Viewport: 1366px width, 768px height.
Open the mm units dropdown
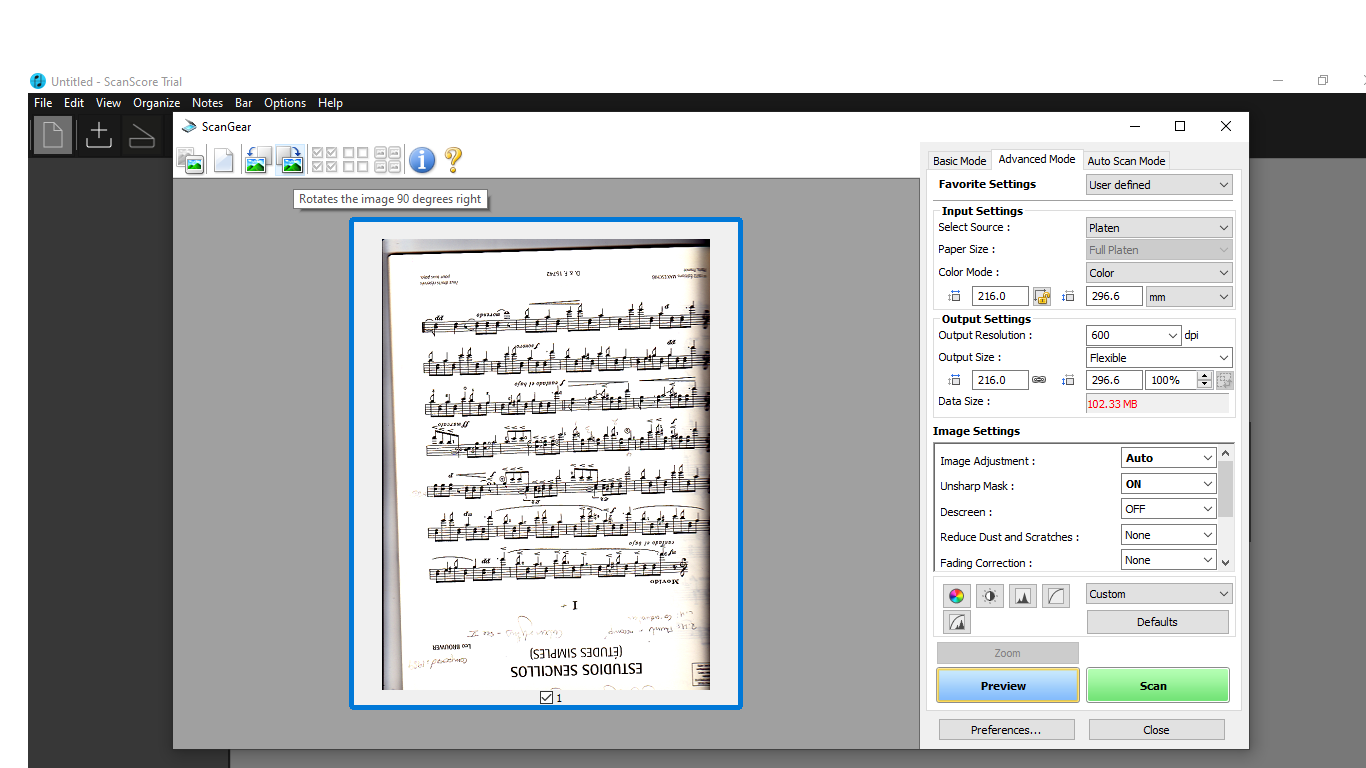tap(1189, 296)
